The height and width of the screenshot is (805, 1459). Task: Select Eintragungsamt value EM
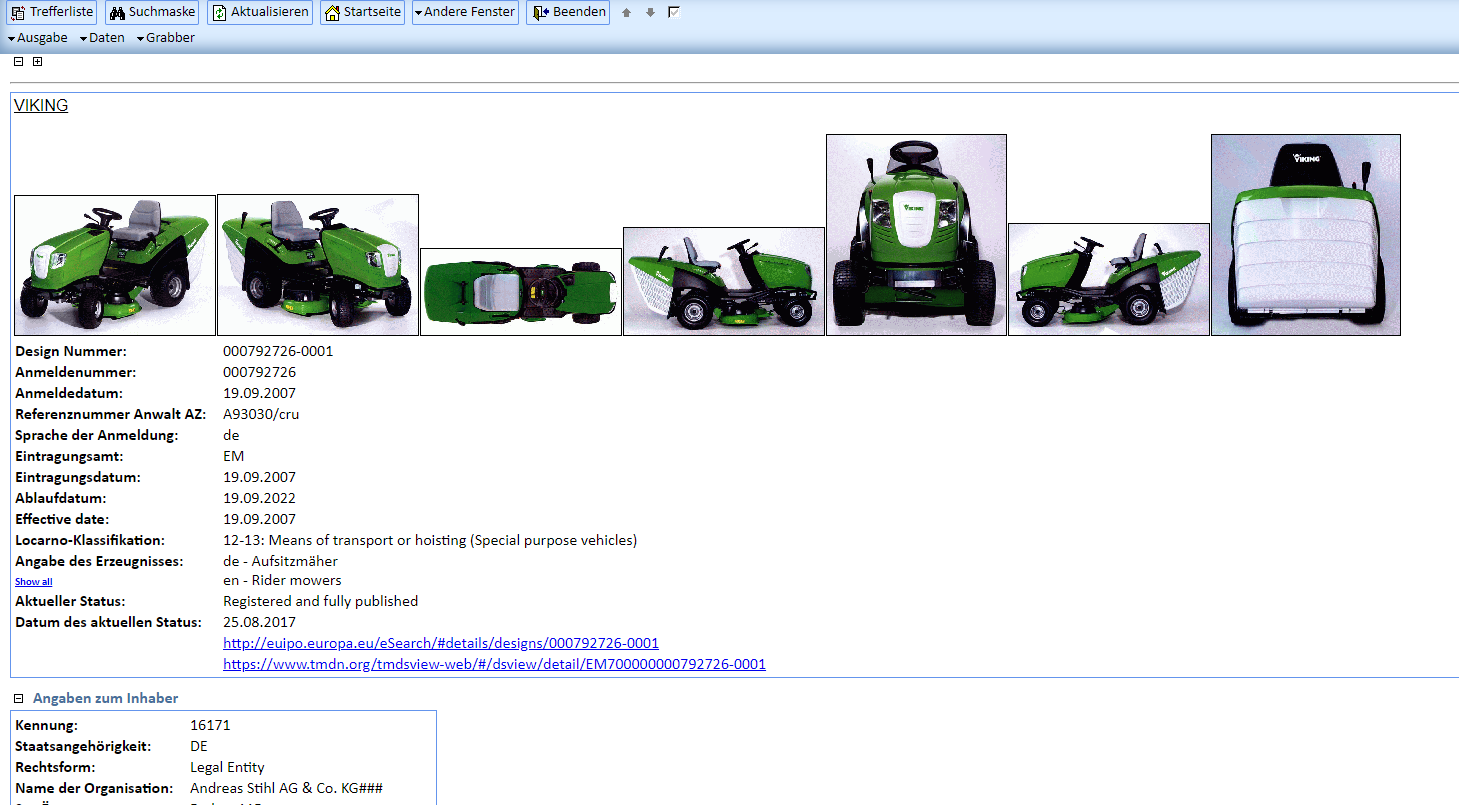234,456
